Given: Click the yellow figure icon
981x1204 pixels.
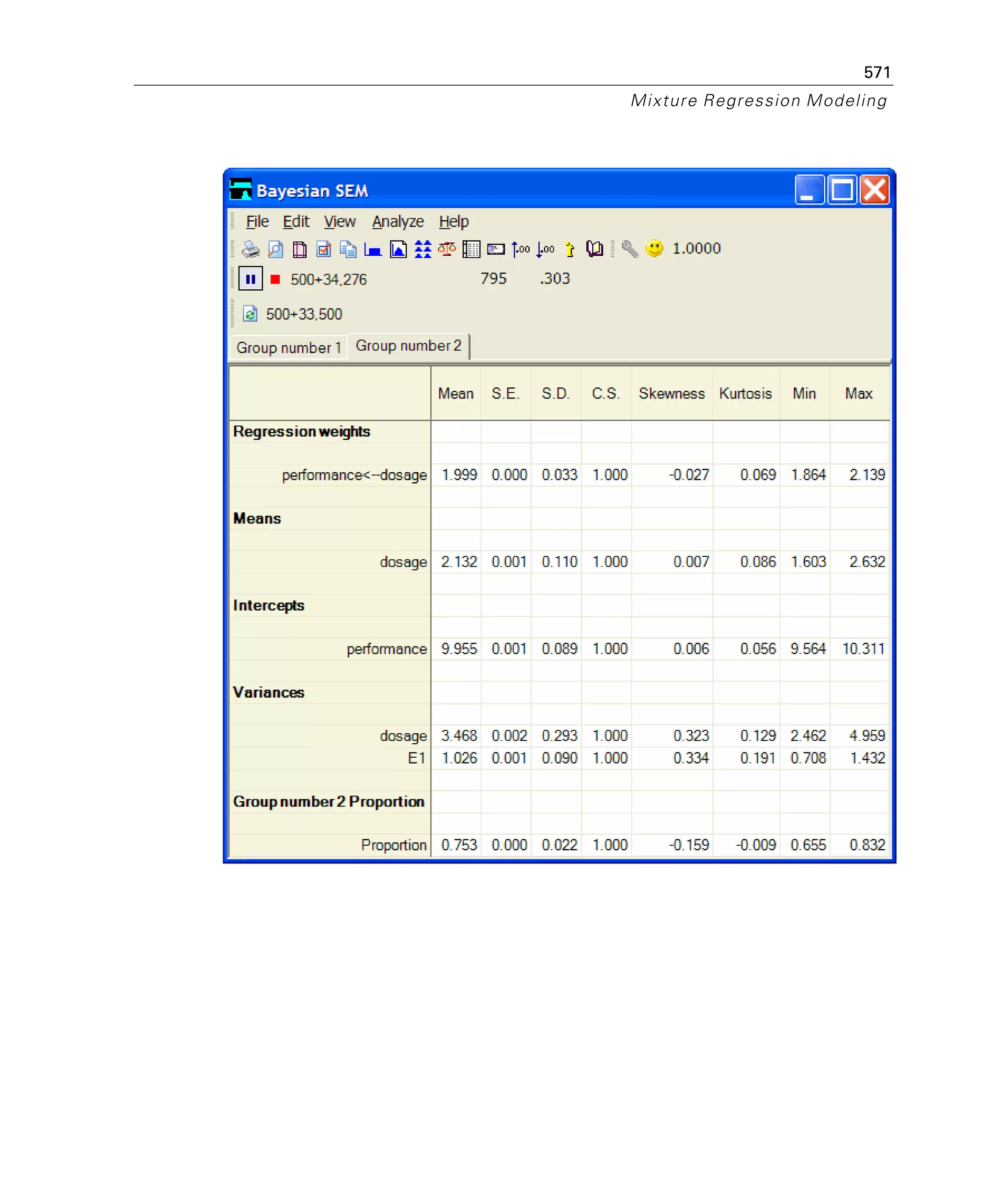Looking at the screenshot, I should coord(570,249).
